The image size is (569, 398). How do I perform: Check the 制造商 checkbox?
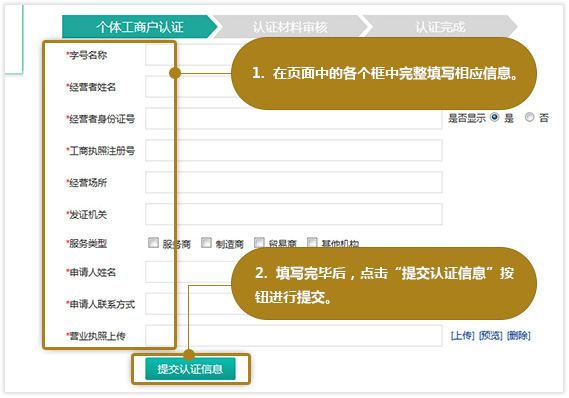pyautogui.click(x=206, y=242)
